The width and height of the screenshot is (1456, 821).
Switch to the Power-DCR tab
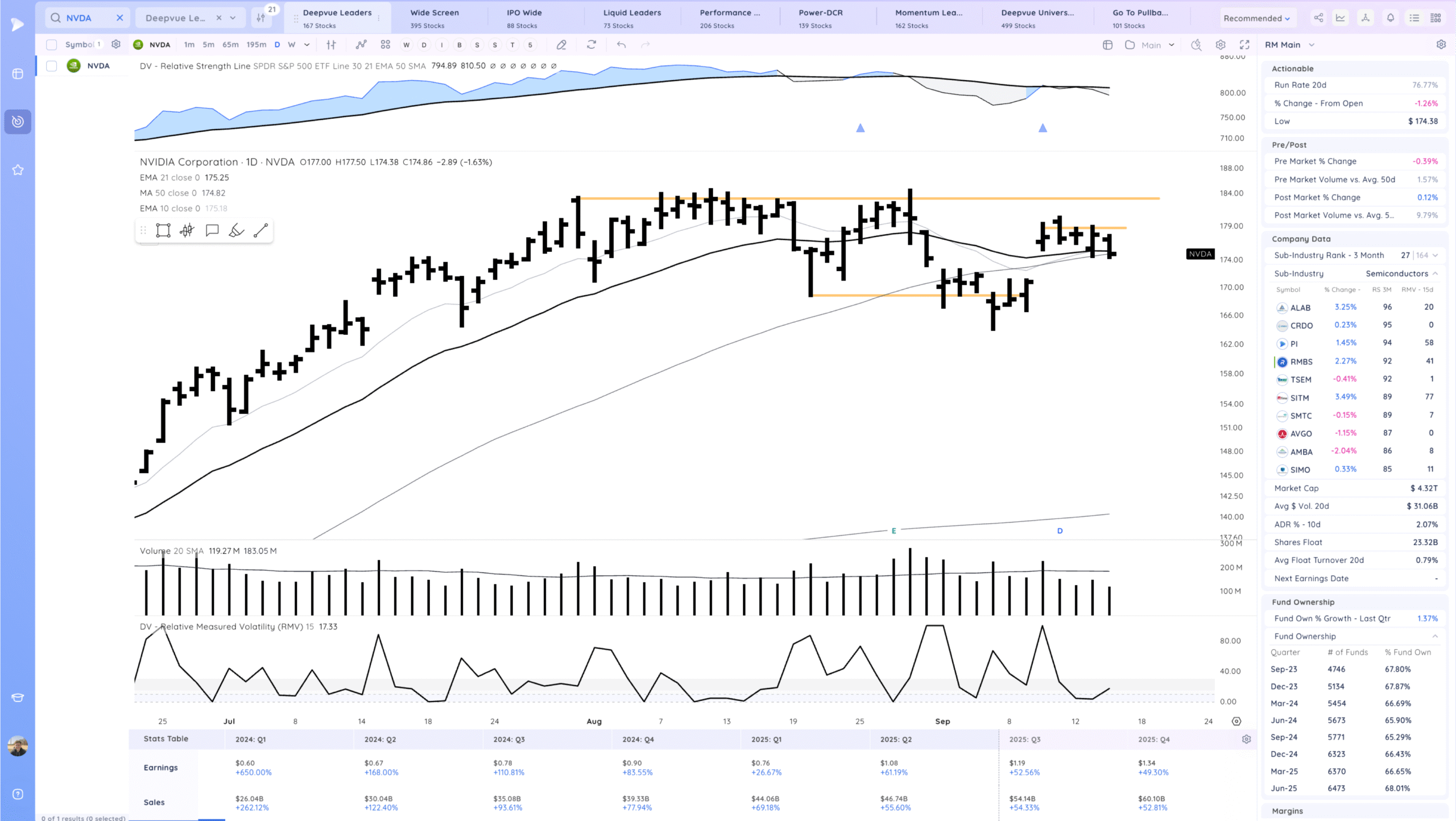click(821, 18)
